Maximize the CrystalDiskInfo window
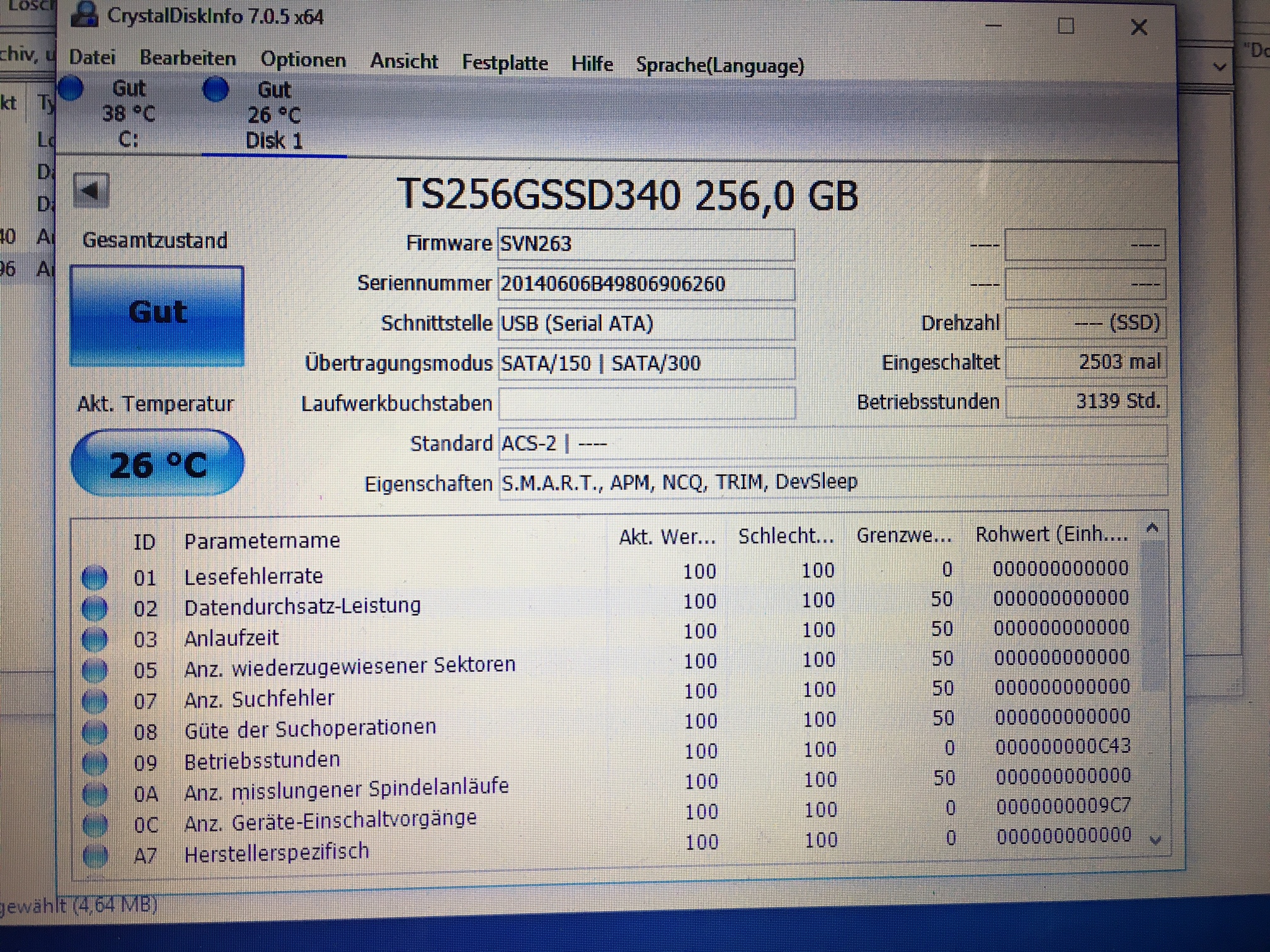The image size is (1270, 952). [x=1066, y=26]
